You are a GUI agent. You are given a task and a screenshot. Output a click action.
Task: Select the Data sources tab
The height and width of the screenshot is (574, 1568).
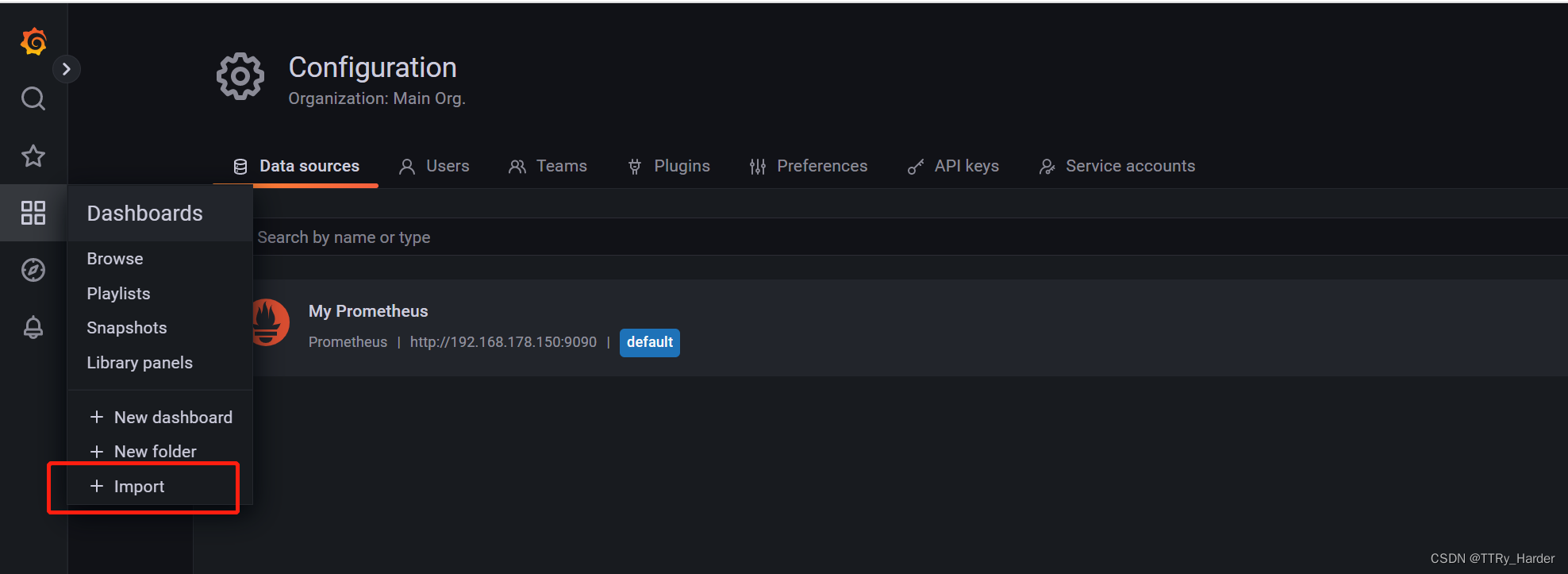[296, 166]
